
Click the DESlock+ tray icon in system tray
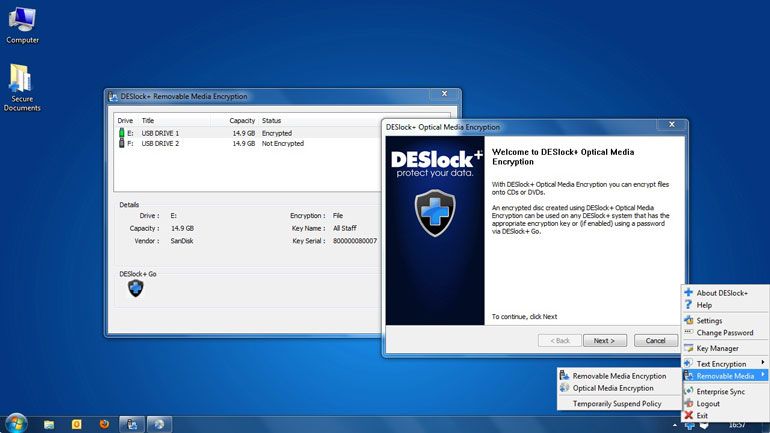pos(689,424)
